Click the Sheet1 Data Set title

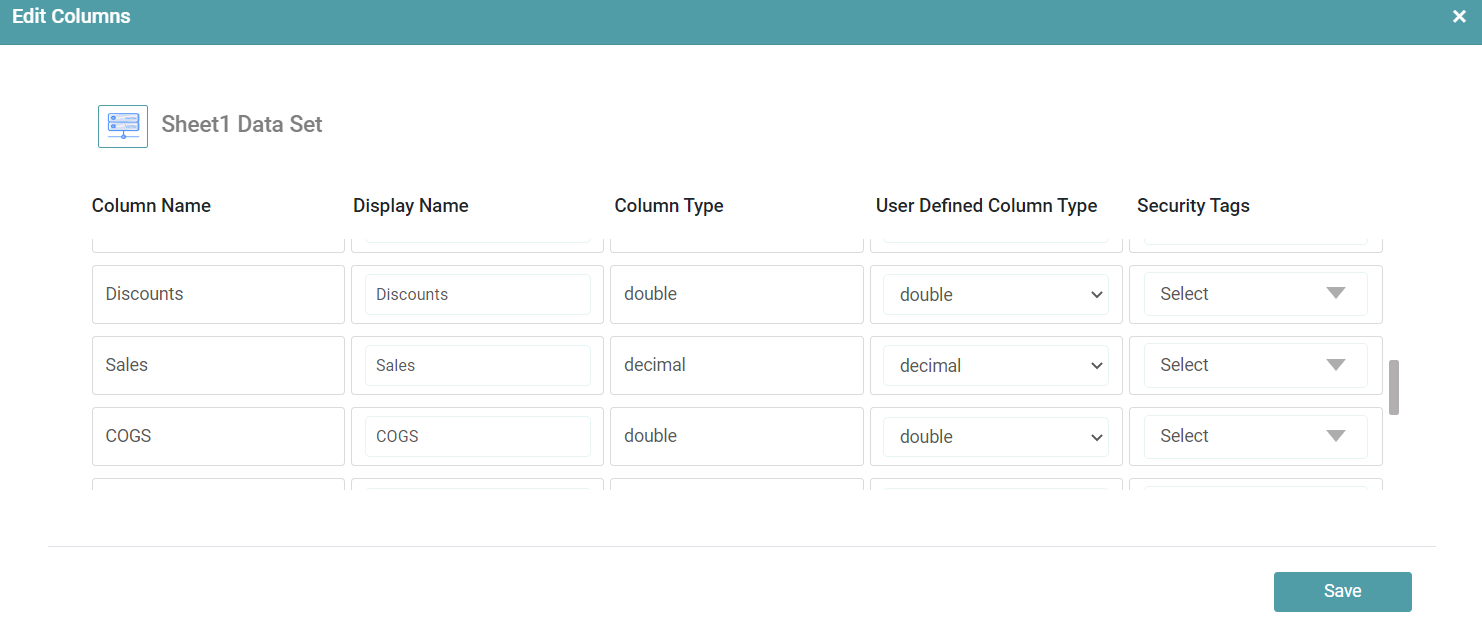coord(242,125)
